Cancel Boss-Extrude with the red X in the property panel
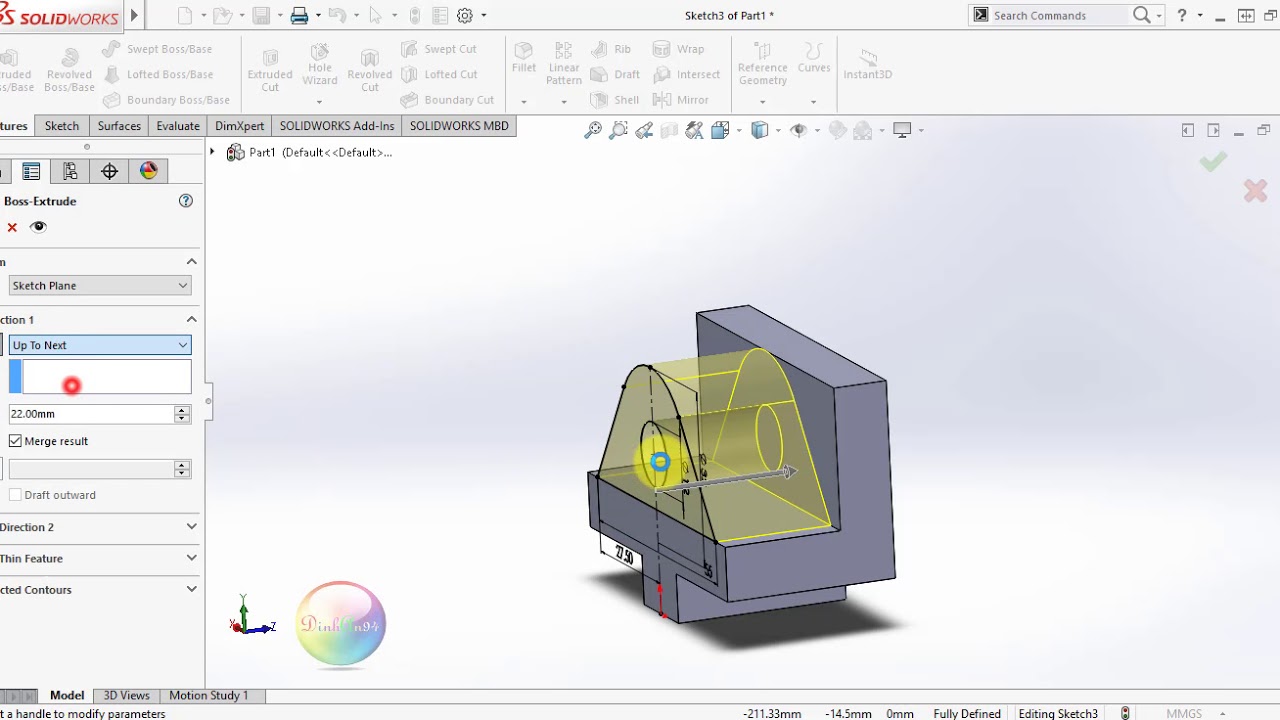Screen dimensions: 1280x720 12,227
